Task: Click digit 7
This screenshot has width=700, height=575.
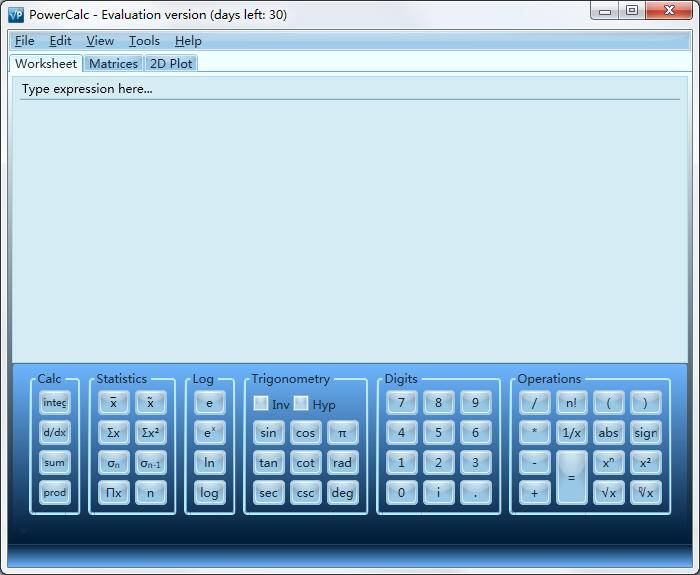Action: tap(401, 403)
